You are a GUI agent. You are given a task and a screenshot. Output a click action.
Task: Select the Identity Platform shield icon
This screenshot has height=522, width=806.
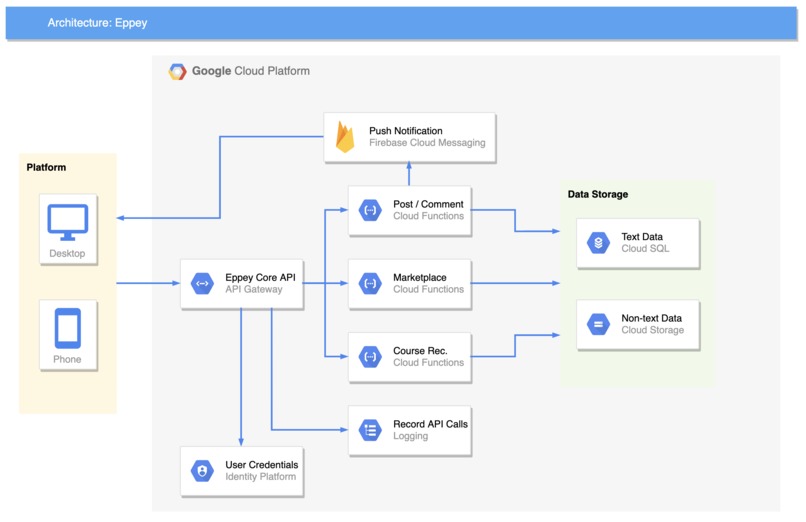point(203,471)
